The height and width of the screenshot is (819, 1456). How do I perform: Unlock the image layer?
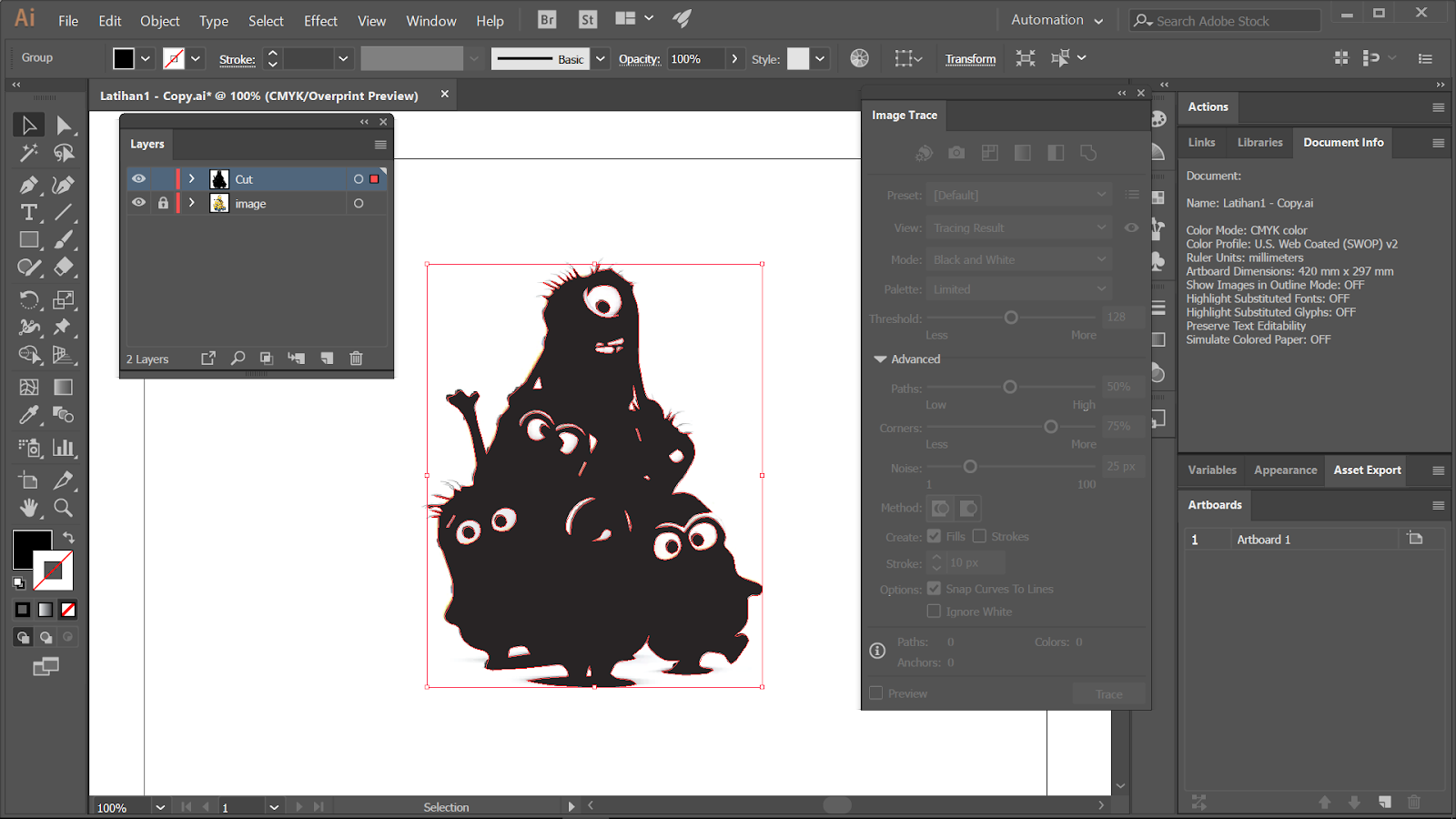click(163, 204)
